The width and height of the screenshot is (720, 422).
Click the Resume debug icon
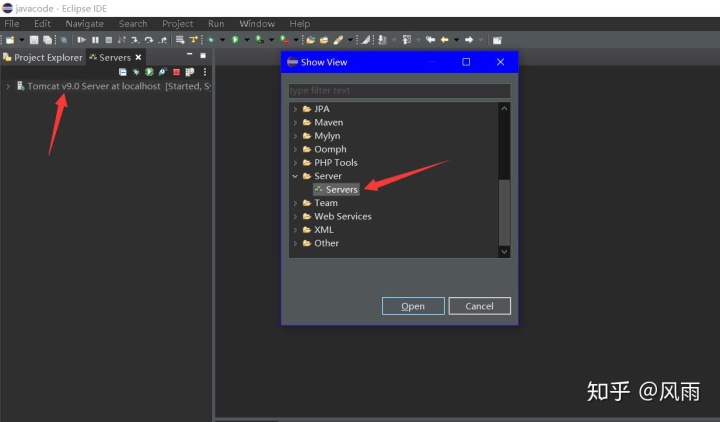pos(81,40)
